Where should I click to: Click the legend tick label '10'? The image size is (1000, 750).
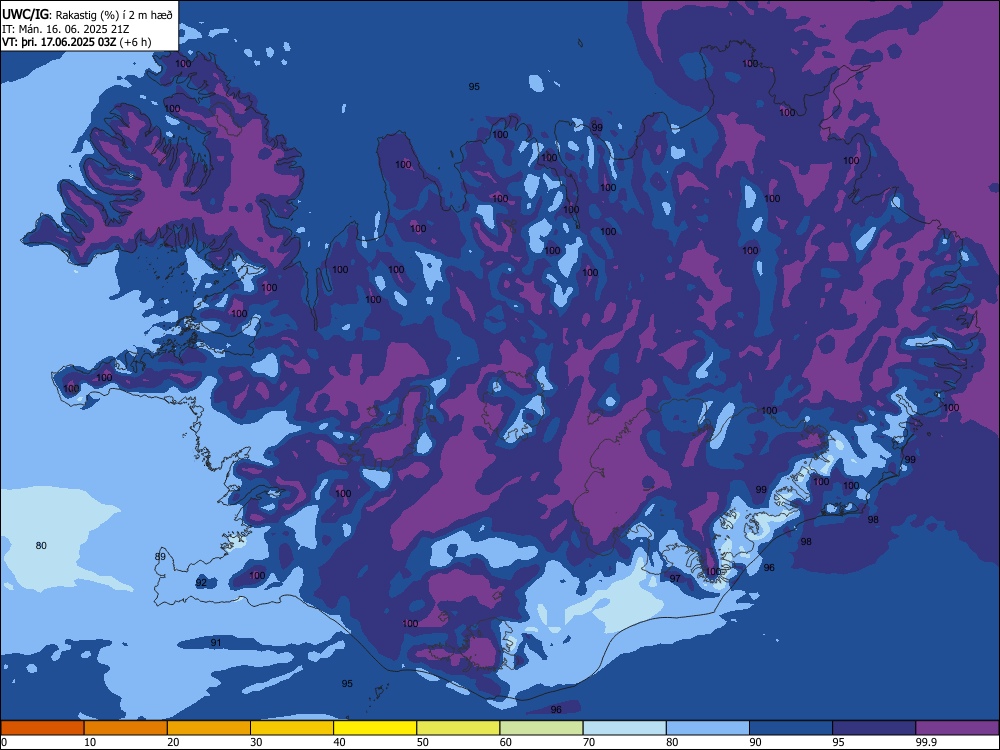90,742
